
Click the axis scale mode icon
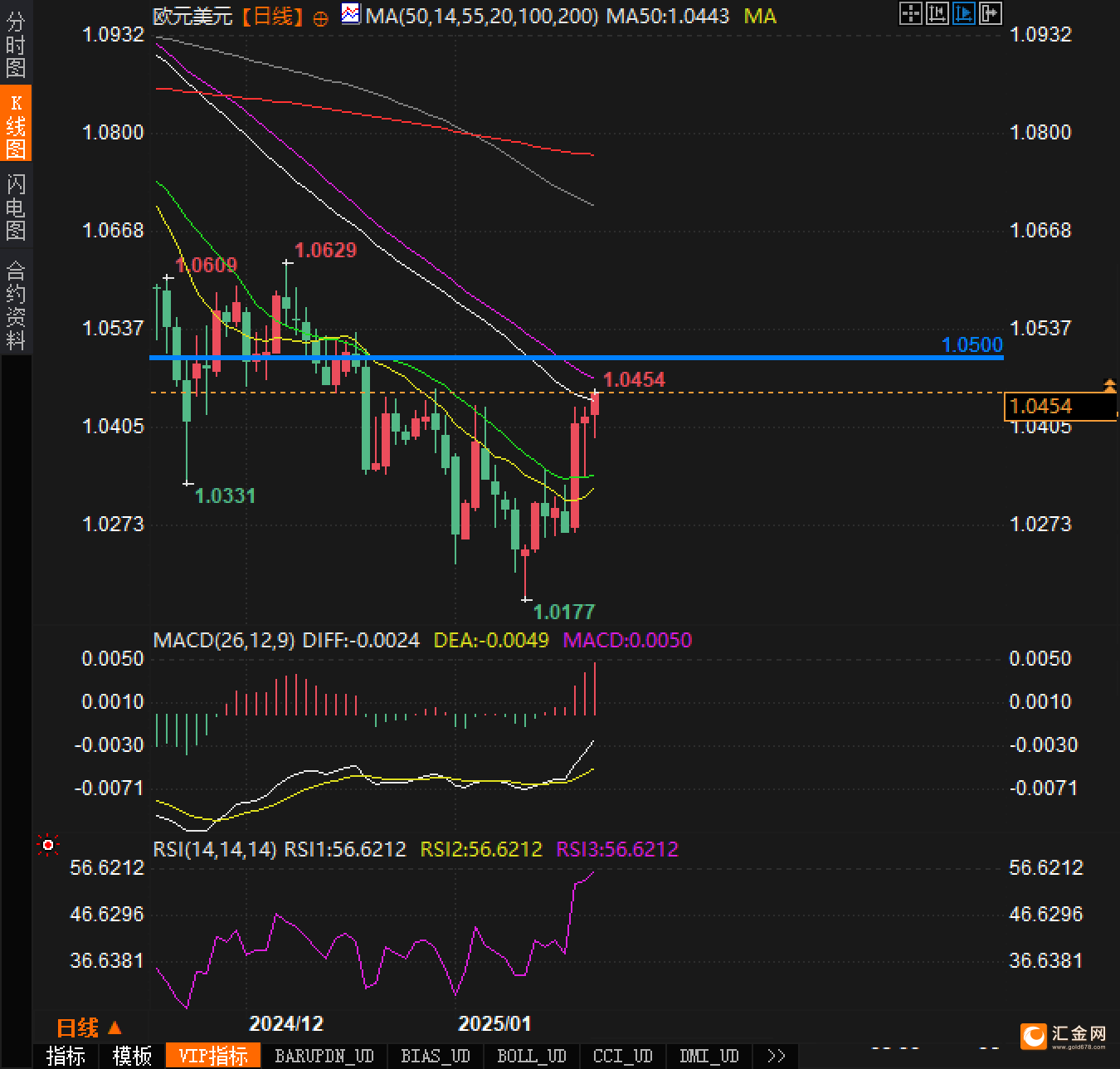coord(937,13)
